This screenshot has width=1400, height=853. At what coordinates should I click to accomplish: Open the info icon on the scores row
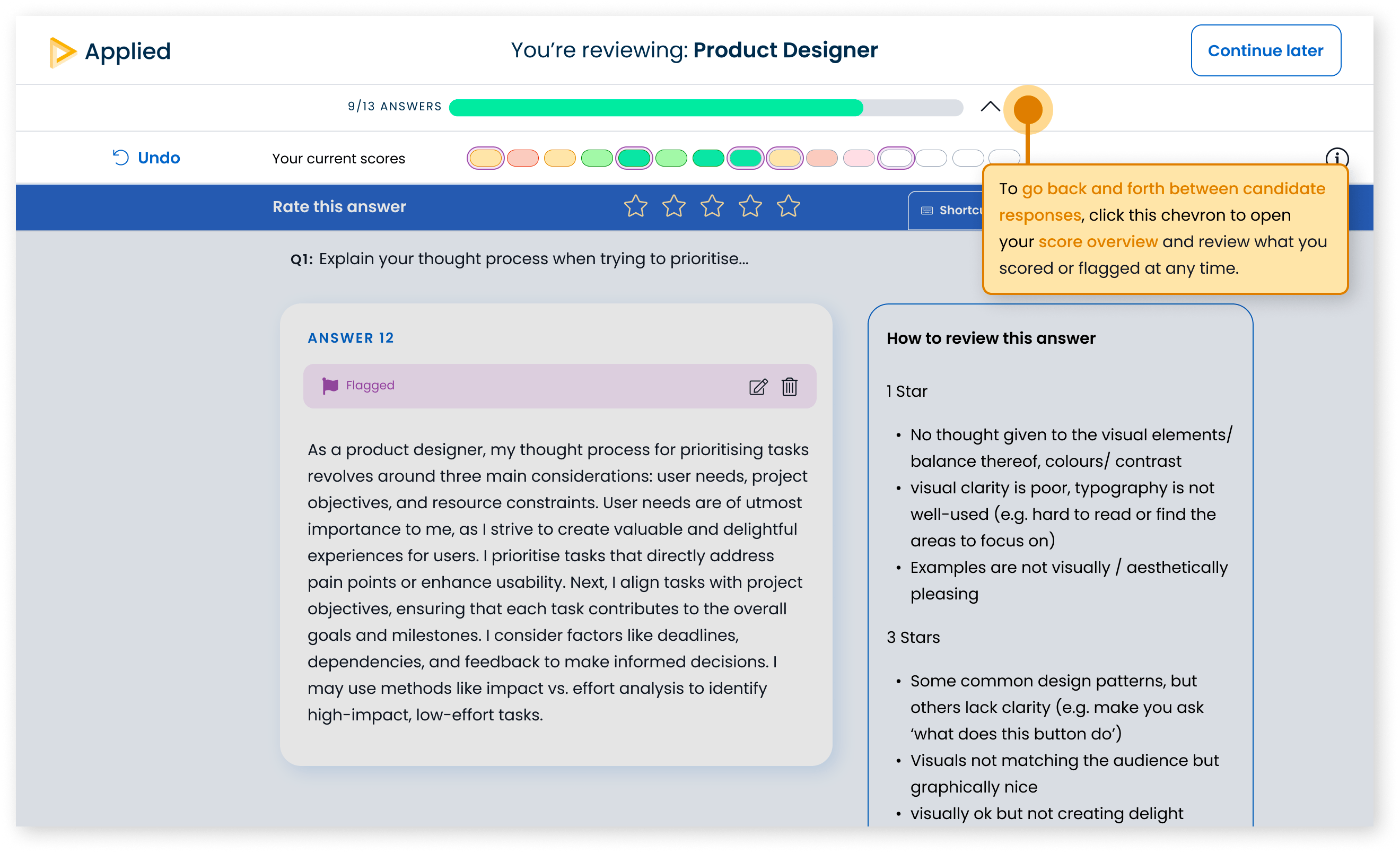click(x=1338, y=158)
